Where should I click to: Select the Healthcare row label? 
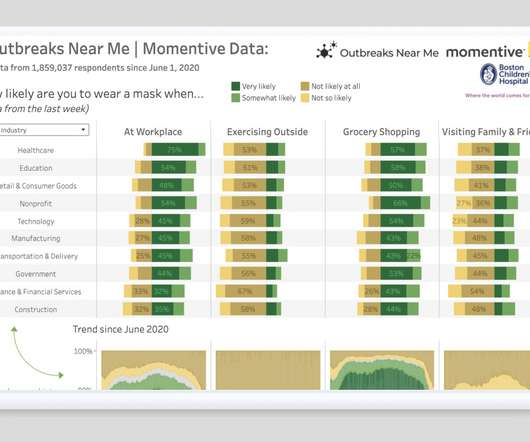click(35, 150)
